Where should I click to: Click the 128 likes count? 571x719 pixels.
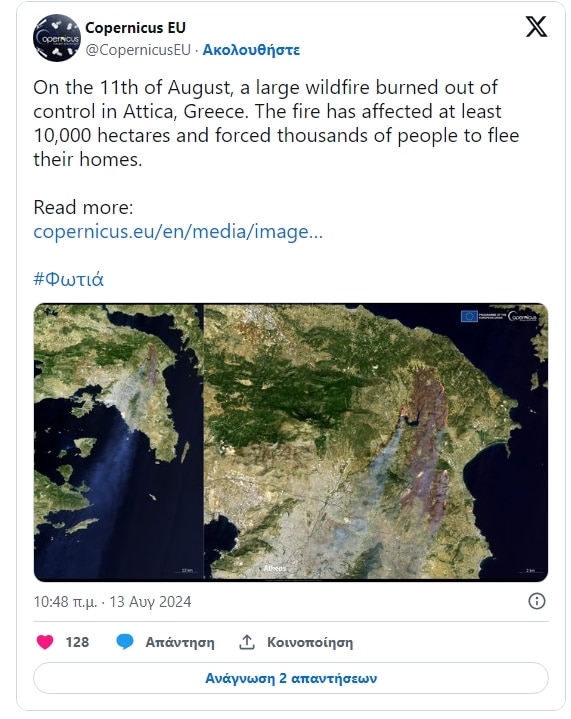[77, 642]
